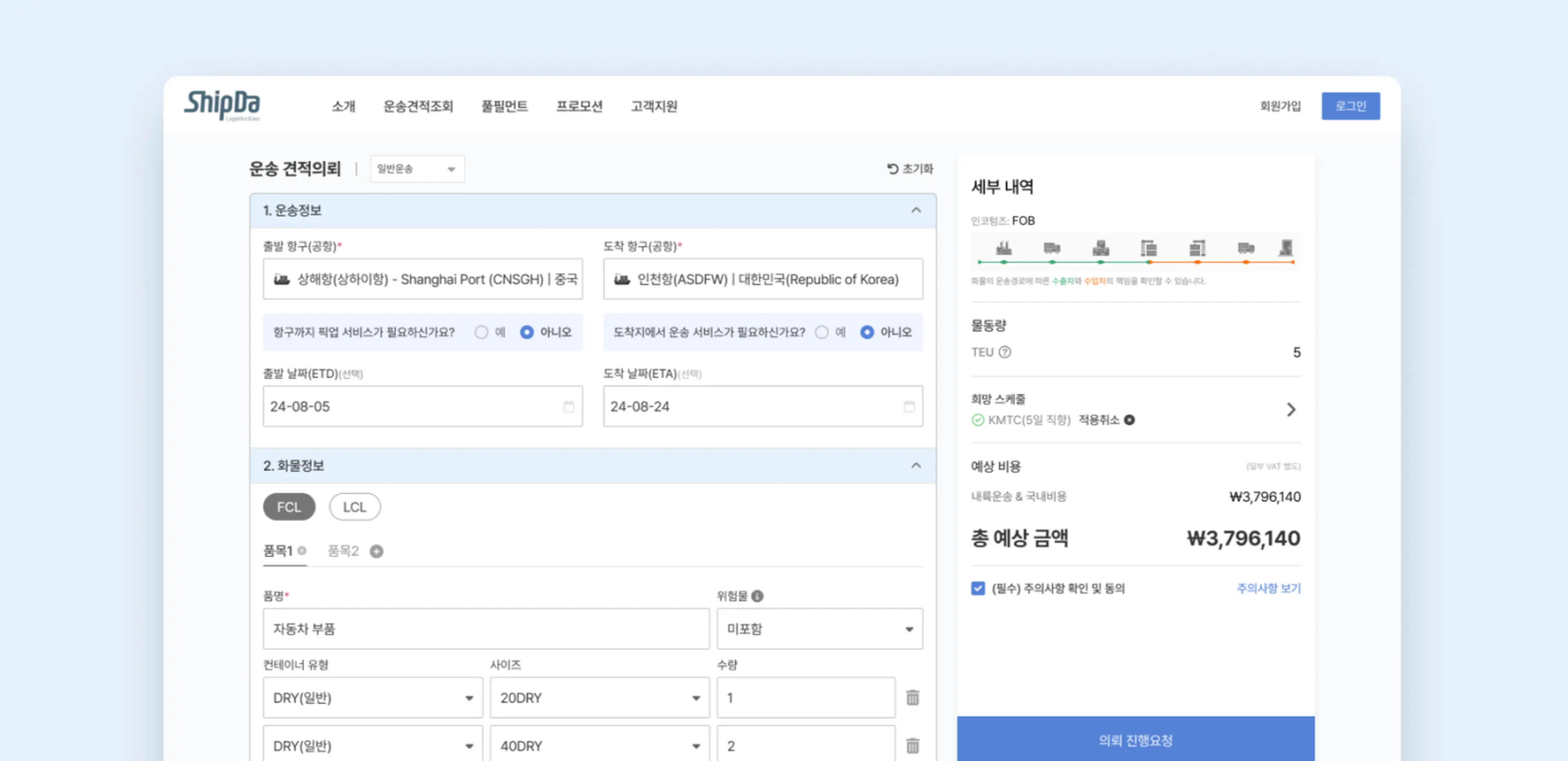The image size is (1568, 761).
Task: Click green check icon next to KMTC schedule
Action: [x=978, y=420]
